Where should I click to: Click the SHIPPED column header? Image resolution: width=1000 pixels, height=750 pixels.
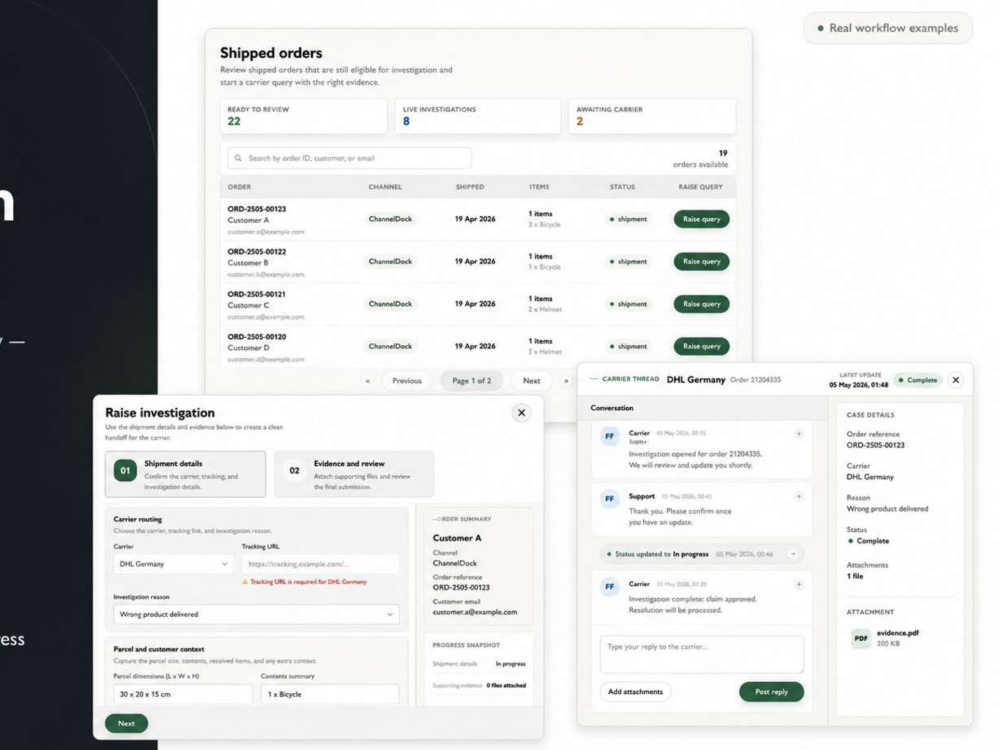(469, 187)
